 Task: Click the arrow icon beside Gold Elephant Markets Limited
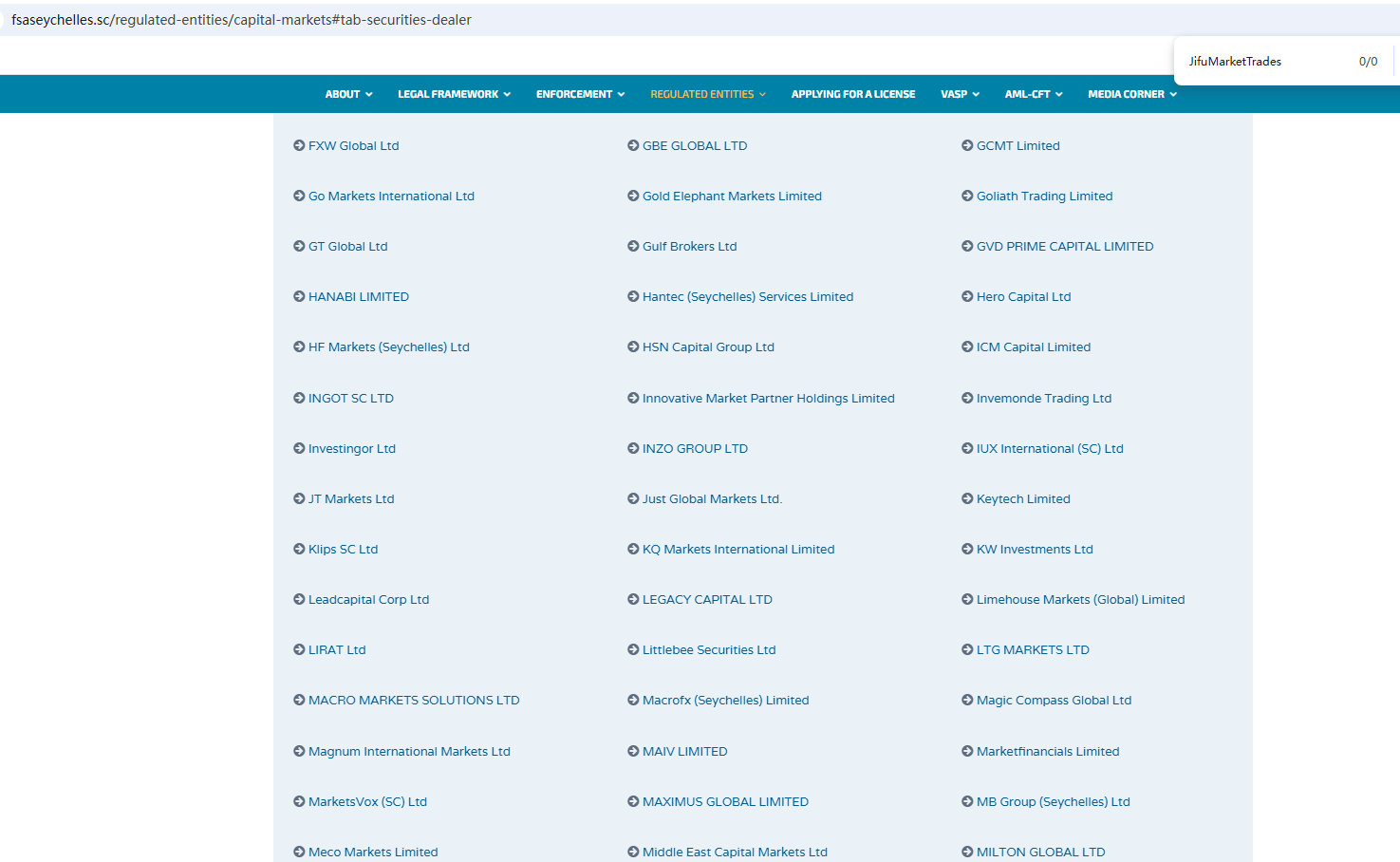tap(633, 196)
